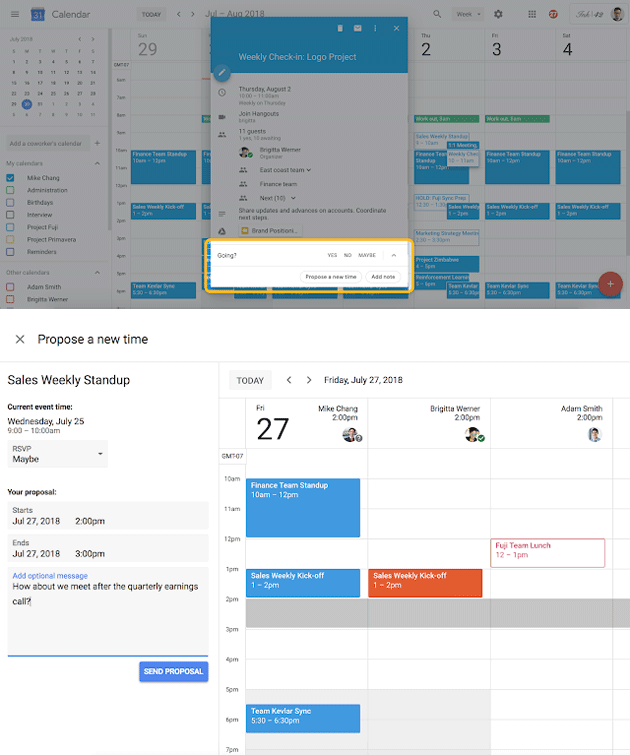Toggle the Reminders calendar checkbox
This screenshot has height=755, width=630.
pos(11,252)
